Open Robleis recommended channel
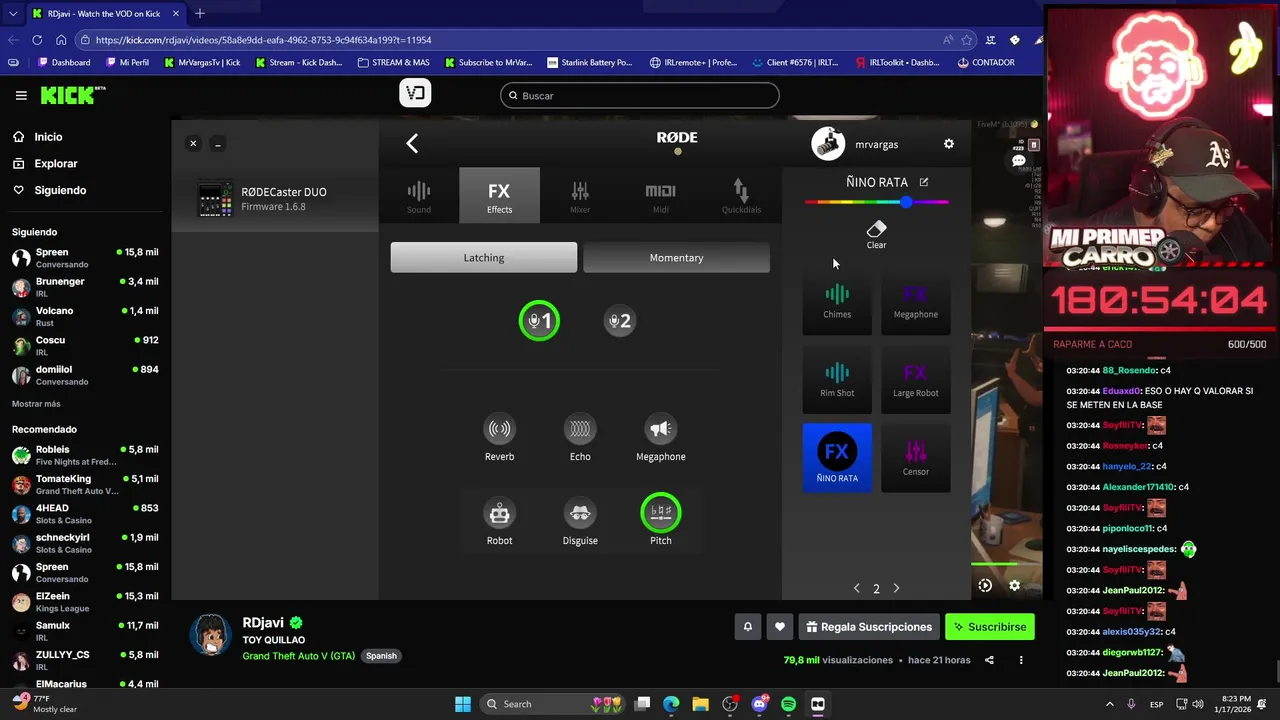1280x720 pixels. pos(85,455)
